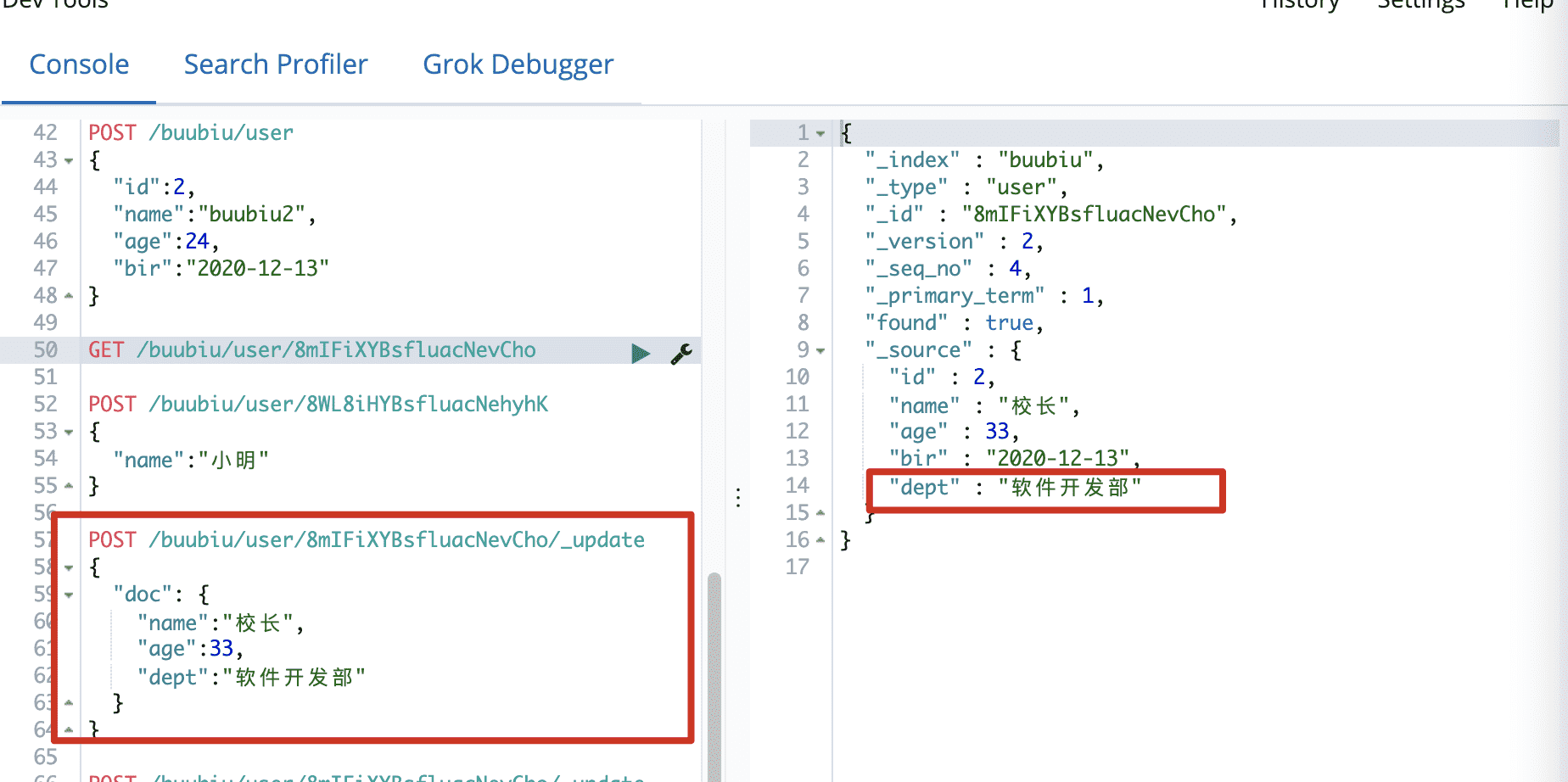
Task: Click closing fold arrow at response line 16
Action: tap(820, 540)
